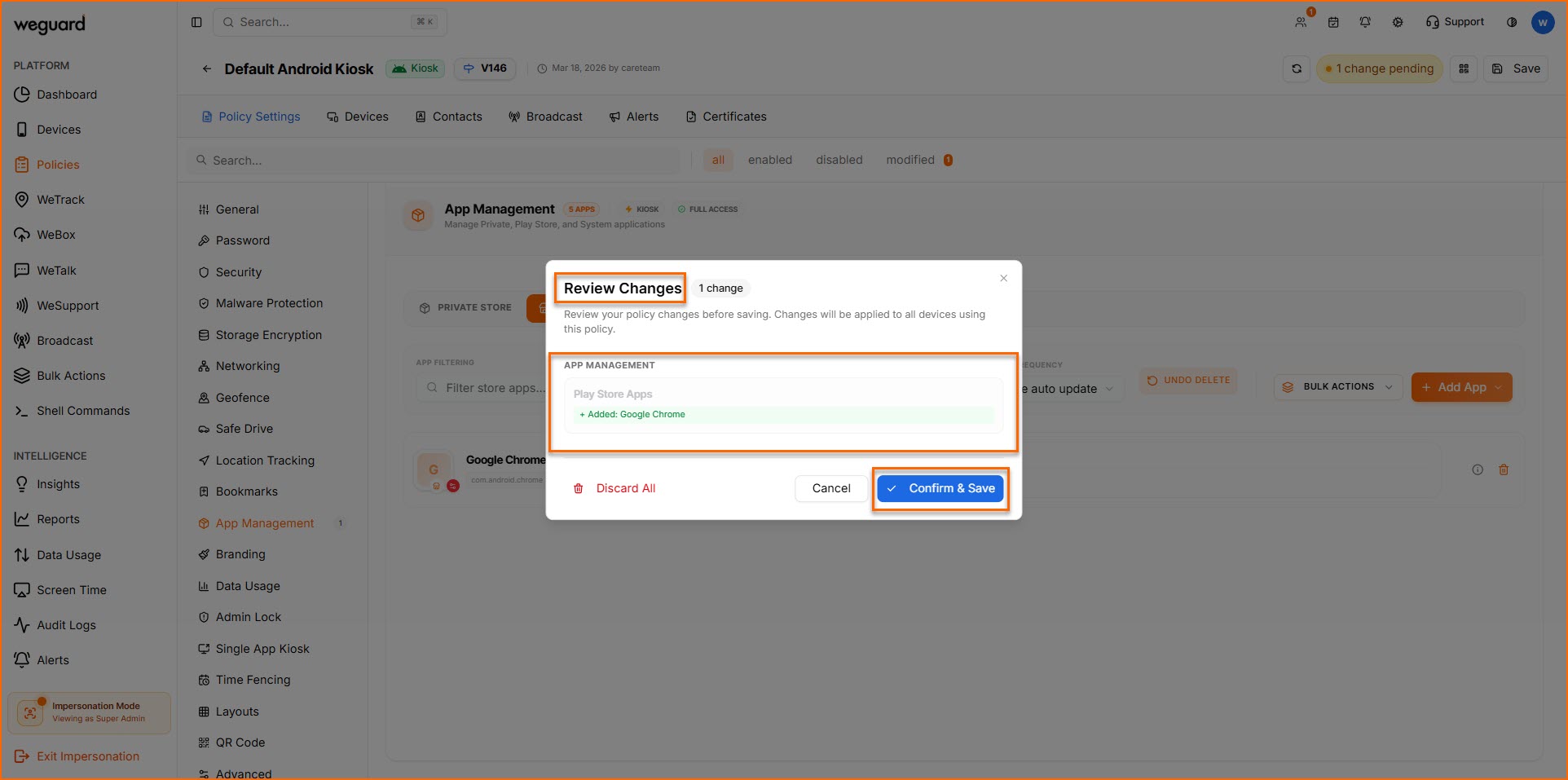Viewport: 1568px width, 780px height.
Task: Select the 'disabled' filter option
Action: click(x=839, y=160)
